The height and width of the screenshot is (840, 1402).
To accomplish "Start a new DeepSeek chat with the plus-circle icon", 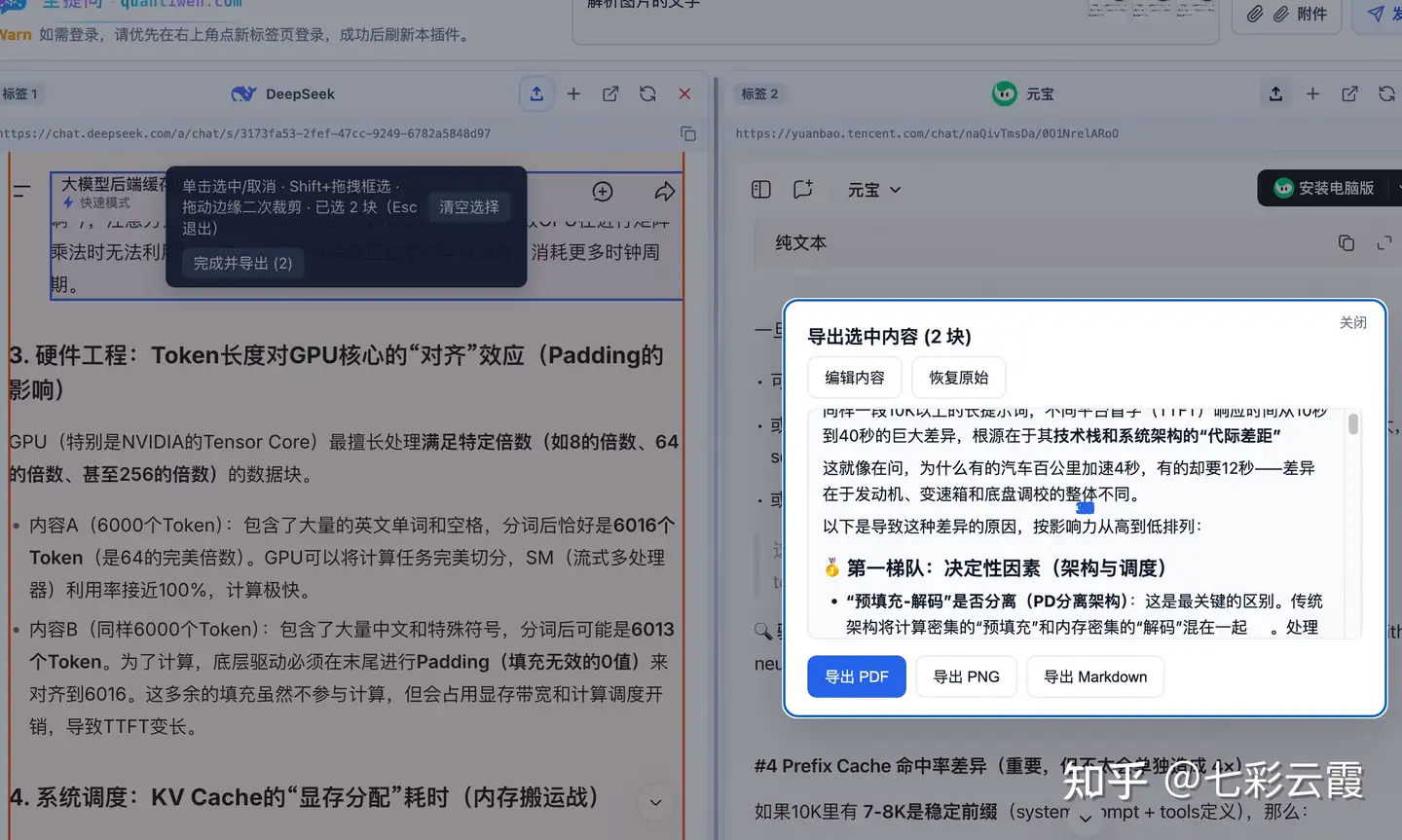I will coord(603,192).
